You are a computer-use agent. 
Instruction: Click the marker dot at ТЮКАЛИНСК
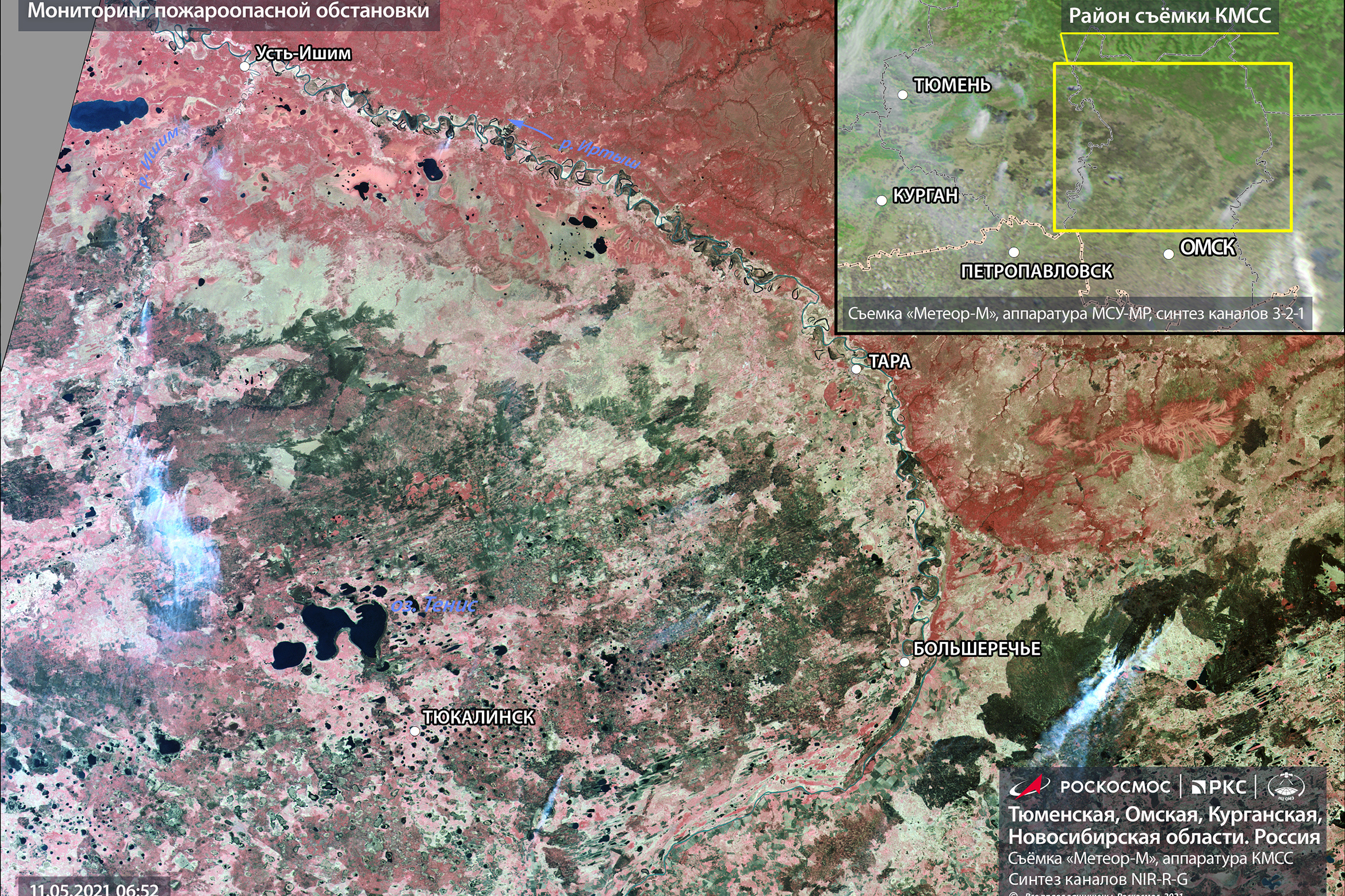(x=415, y=731)
